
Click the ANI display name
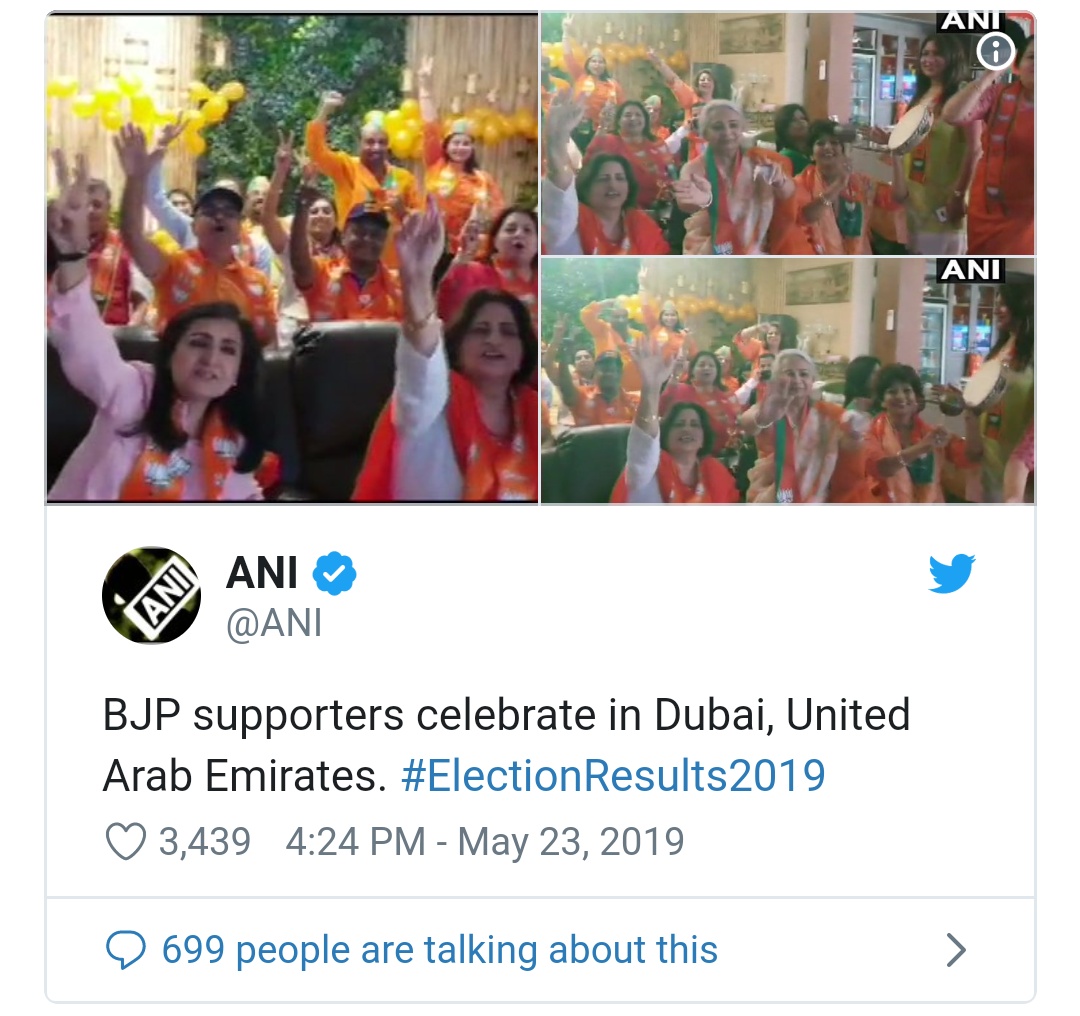point(262,573)
